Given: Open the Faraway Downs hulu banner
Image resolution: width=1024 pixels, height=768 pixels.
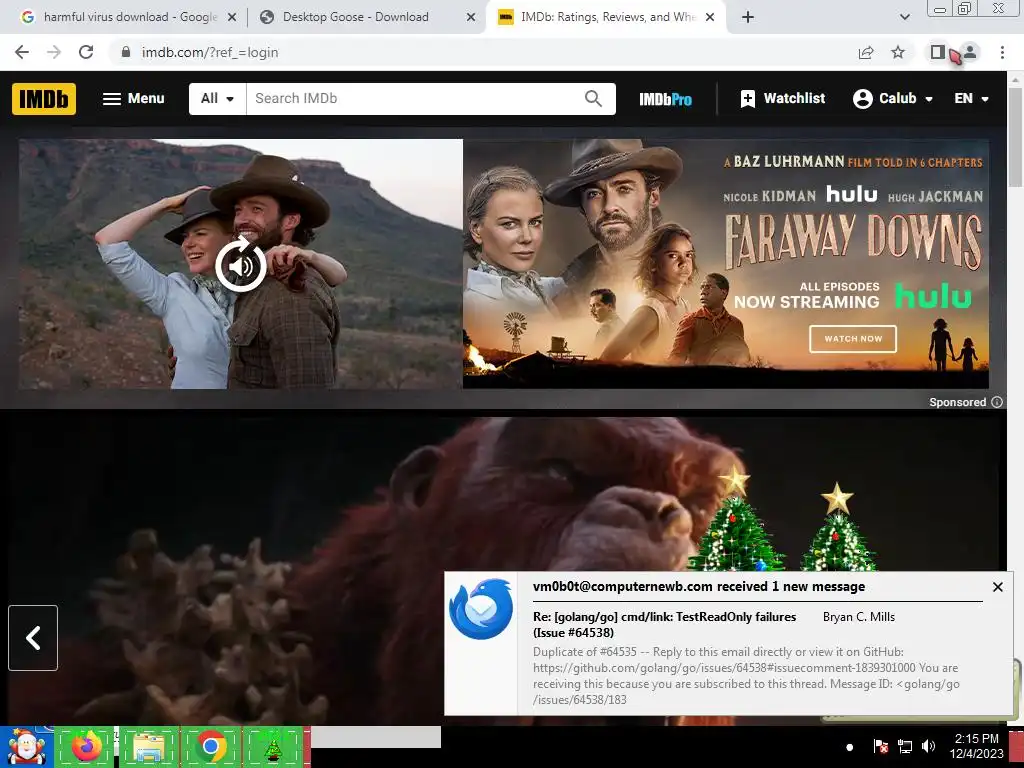Looking at the screenshot, I should pos(726,263).
